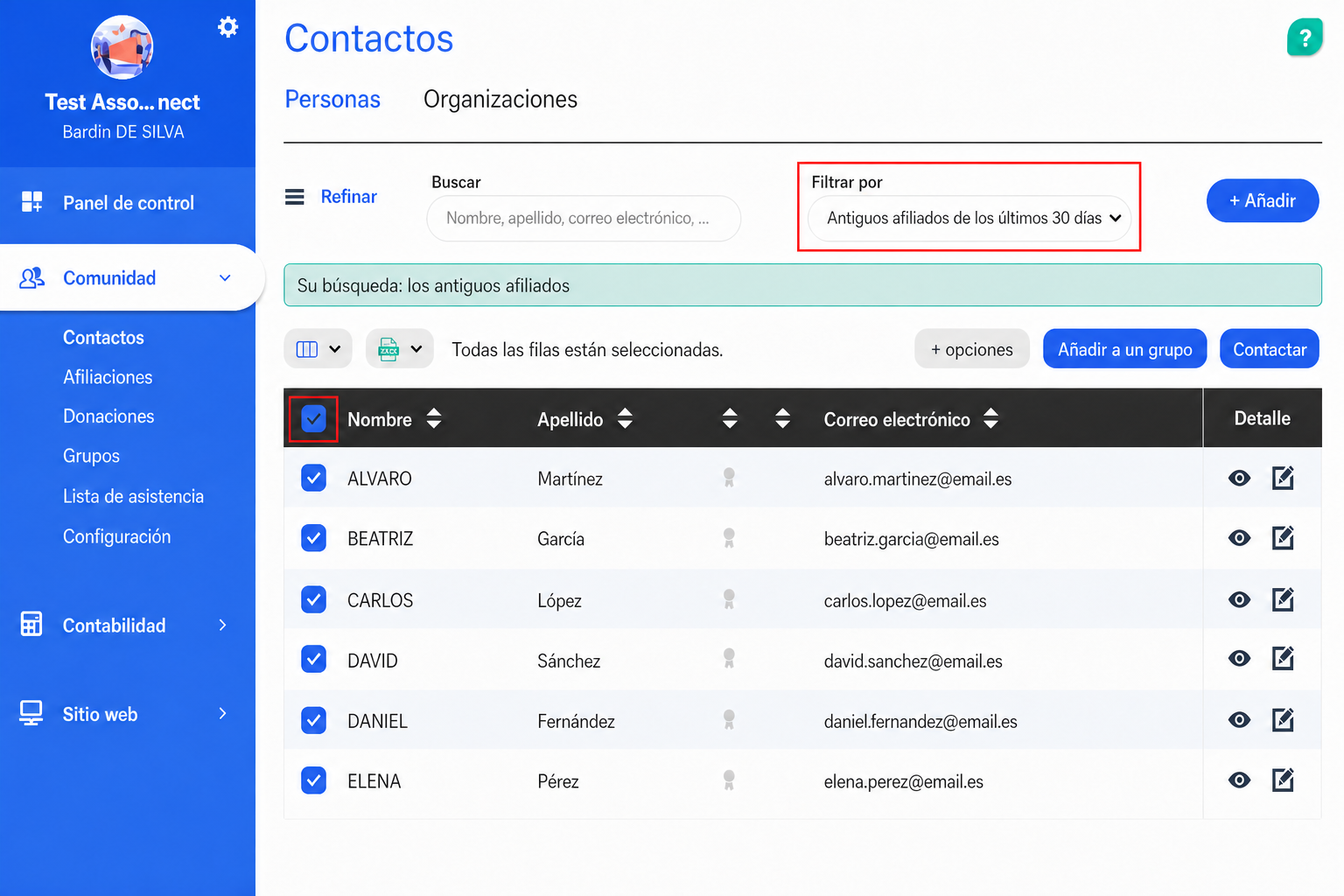The height and width of the screenshot is (896, 1344).
Task: Click the first unlabeled sort arrows after Apellido
Action: point(730,418)
